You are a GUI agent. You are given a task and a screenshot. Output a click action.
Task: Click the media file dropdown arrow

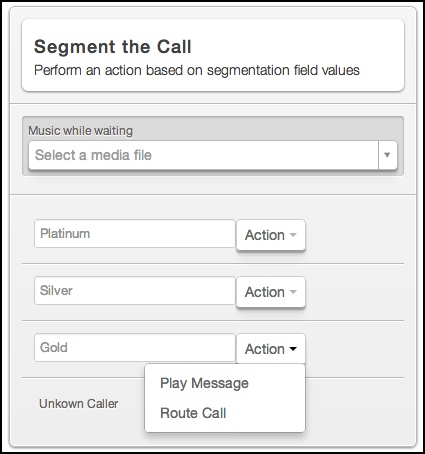(387, 155)
